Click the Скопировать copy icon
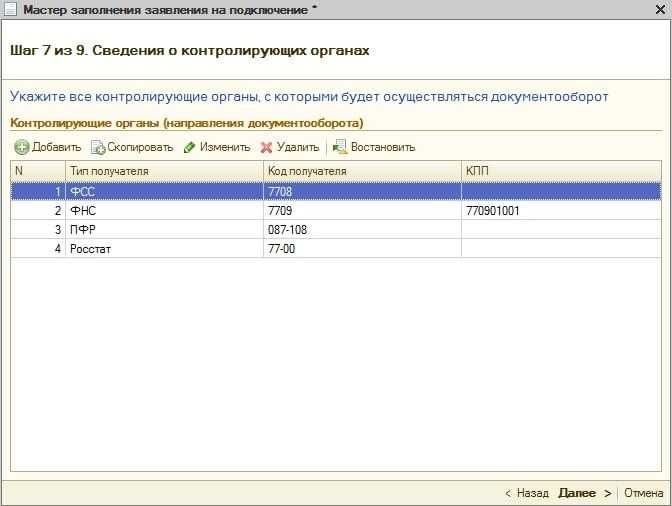Image resolution: width=672 pixels, height=506 pixels. 98,147
